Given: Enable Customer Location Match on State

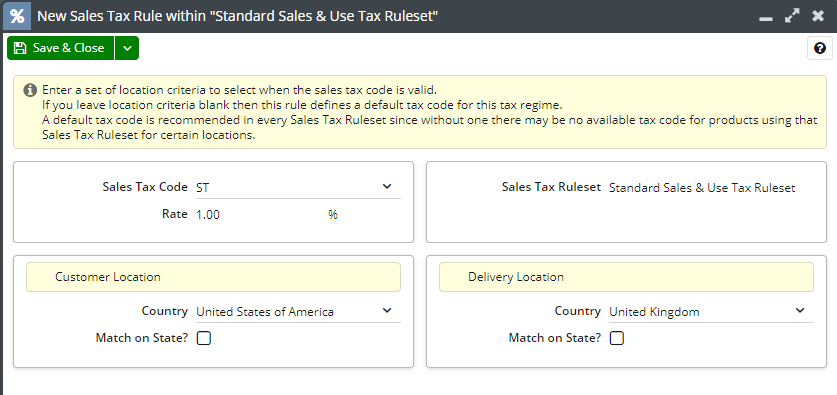Looking at the screenshot, I should pyautogui.click(x=204, y=338).
